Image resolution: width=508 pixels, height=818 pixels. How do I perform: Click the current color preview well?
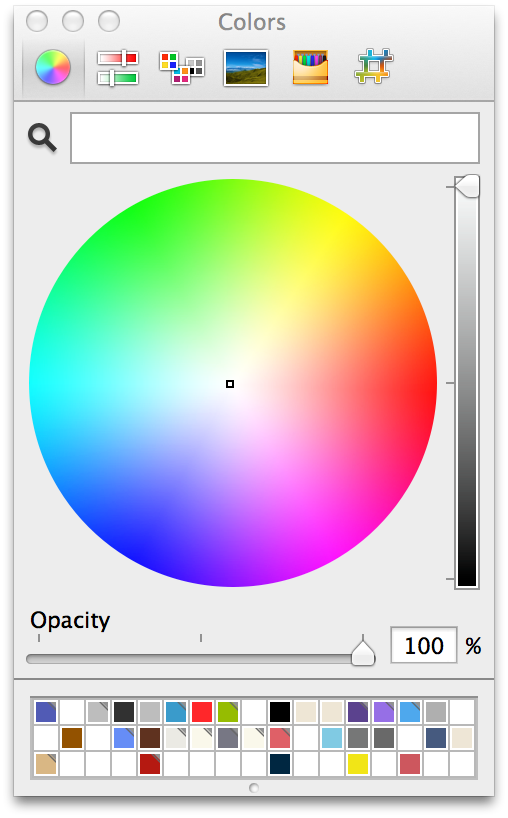(x=275, y=138)
